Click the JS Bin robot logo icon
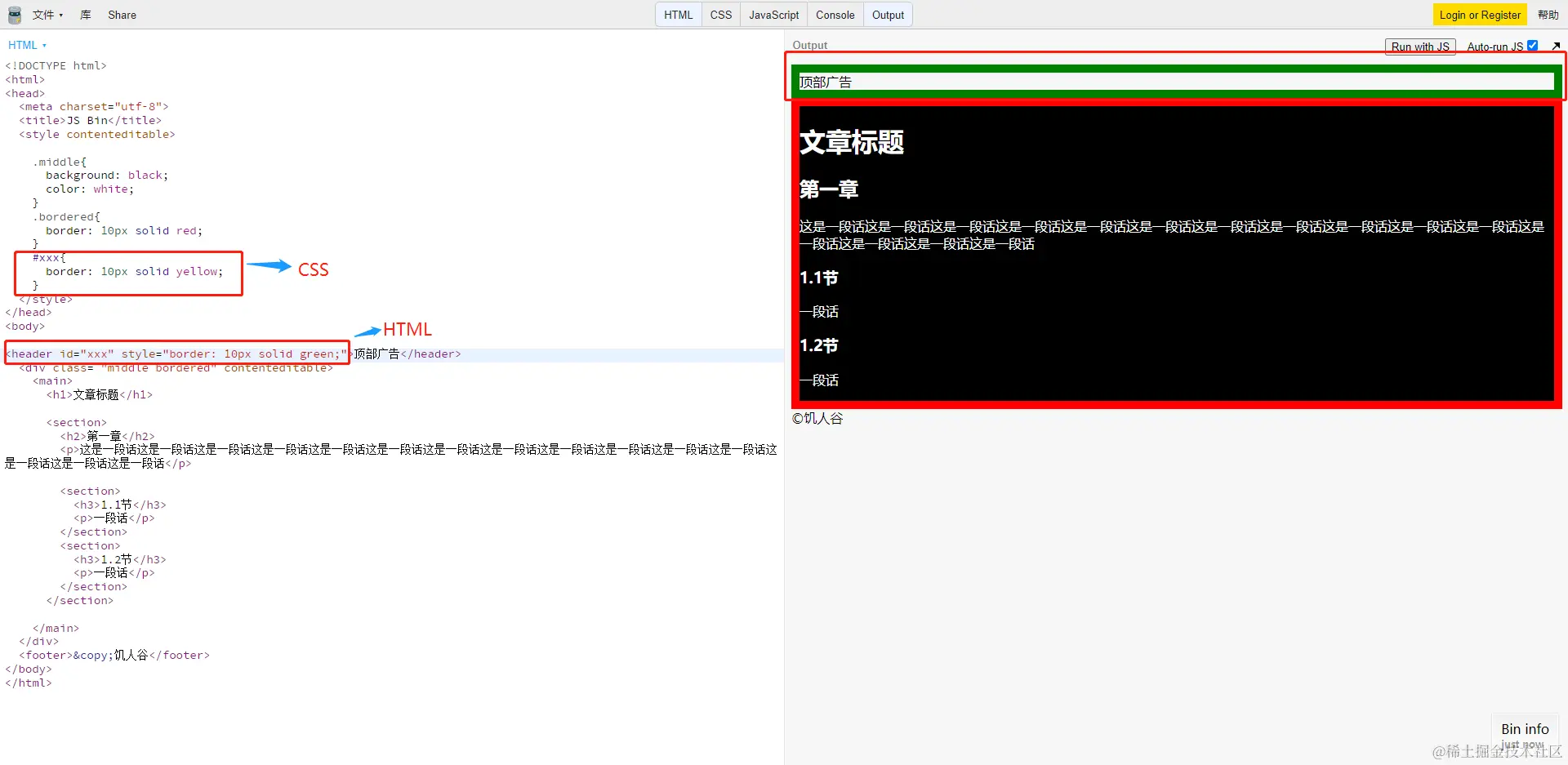 coord(14,15)
